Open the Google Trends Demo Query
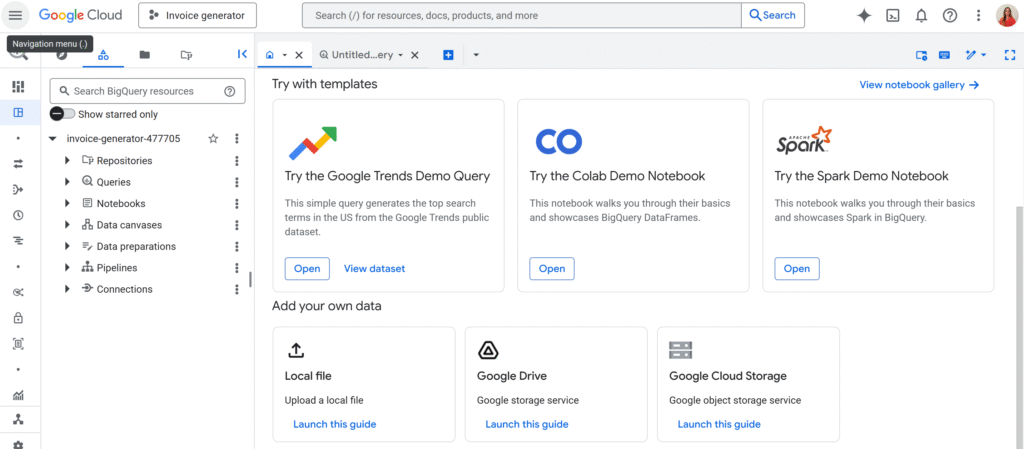 point(307,268)
